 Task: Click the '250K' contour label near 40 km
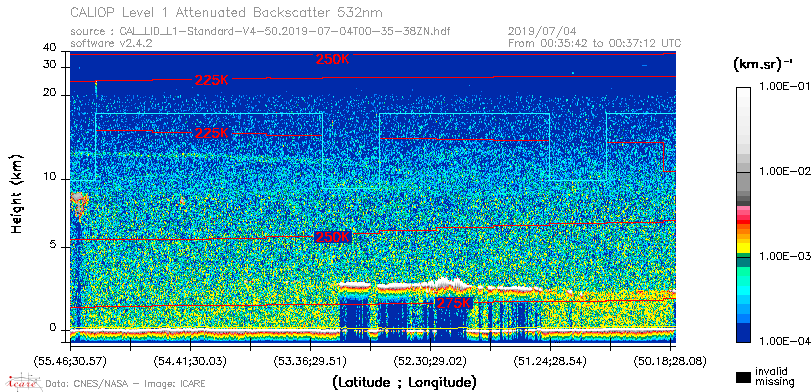click(x=333, y=59)
